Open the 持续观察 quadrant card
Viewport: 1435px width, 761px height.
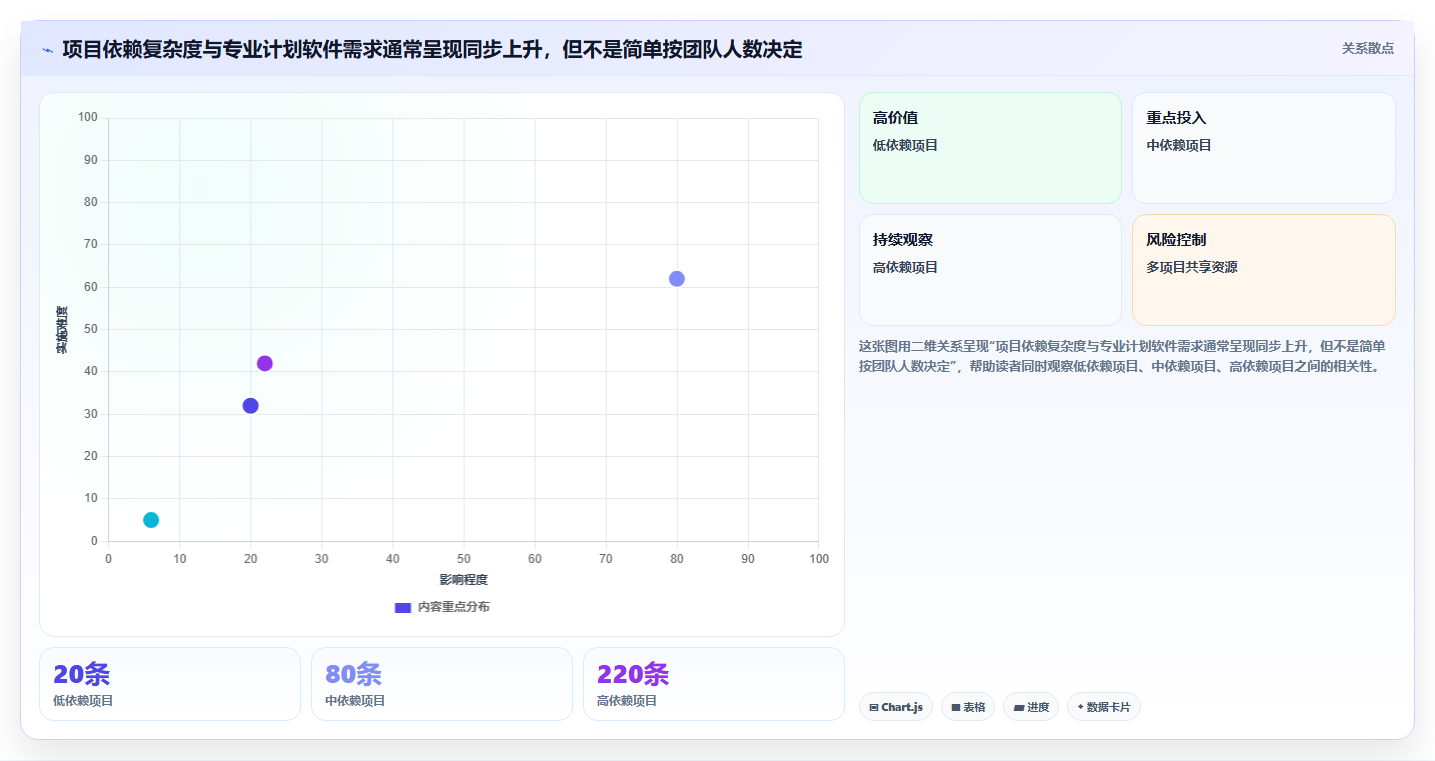click(x=990, y=270)
